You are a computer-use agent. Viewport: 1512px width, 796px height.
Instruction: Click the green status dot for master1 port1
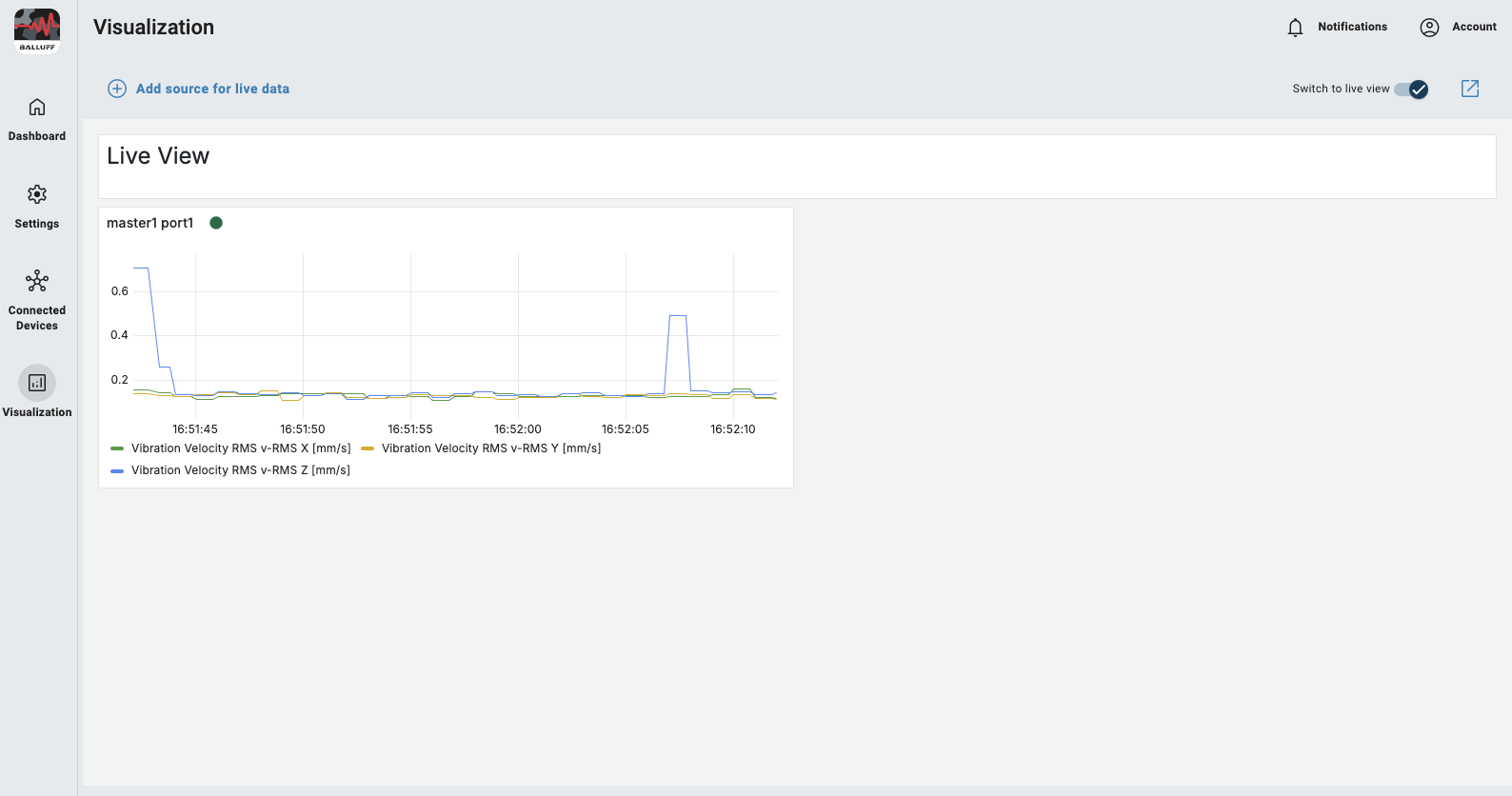click(216, 223)
